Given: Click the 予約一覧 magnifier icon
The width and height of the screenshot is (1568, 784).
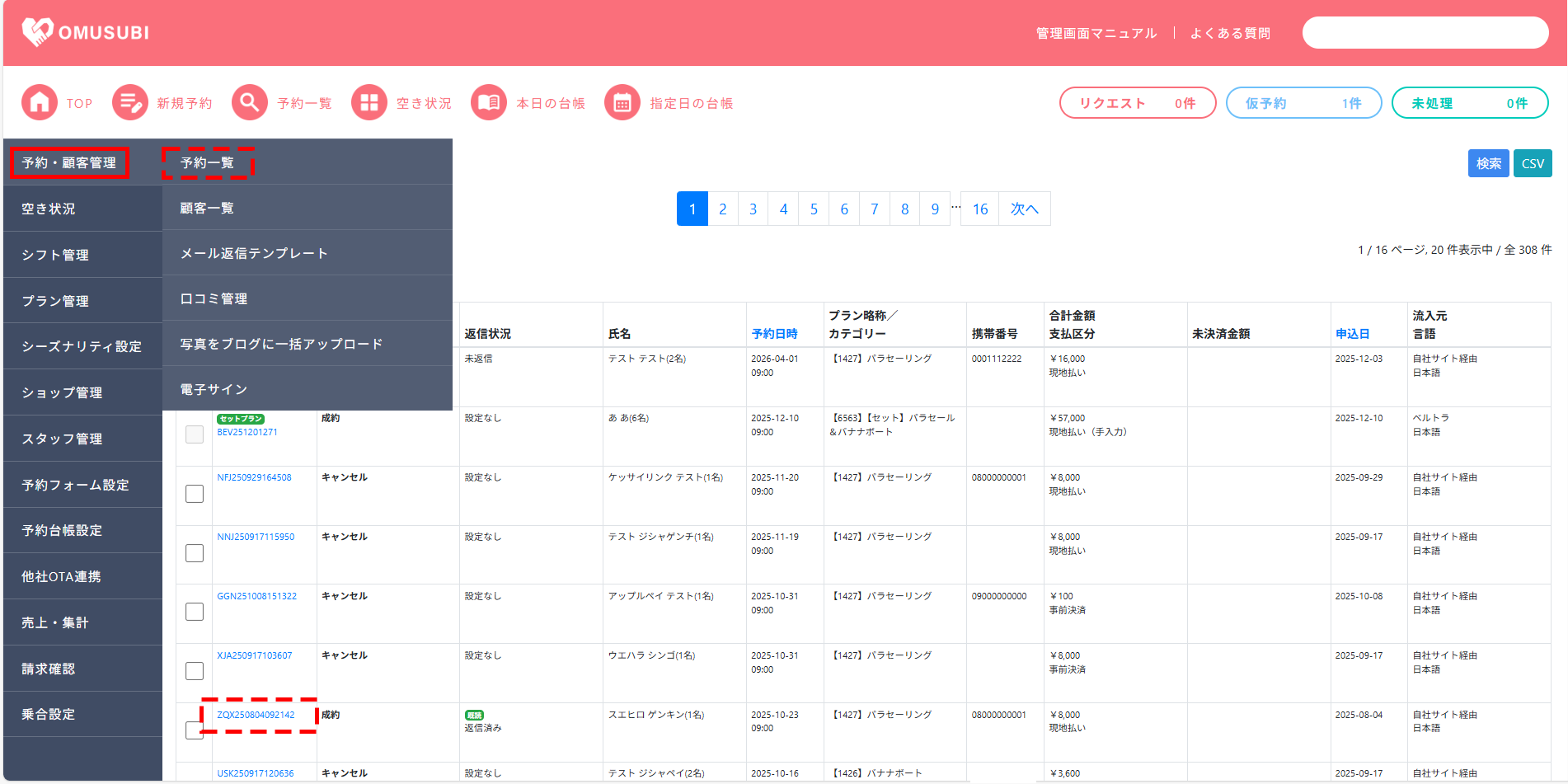Looking at the screenshot, I should 250,103.
